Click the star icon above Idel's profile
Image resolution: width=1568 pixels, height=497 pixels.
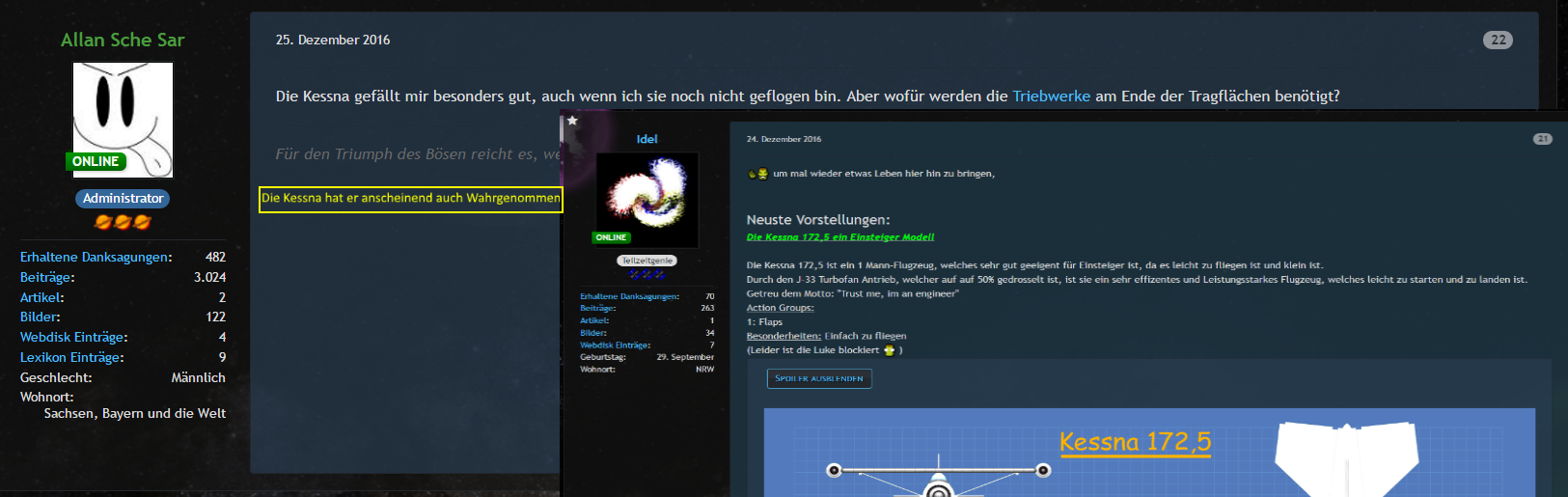[572, 121]
